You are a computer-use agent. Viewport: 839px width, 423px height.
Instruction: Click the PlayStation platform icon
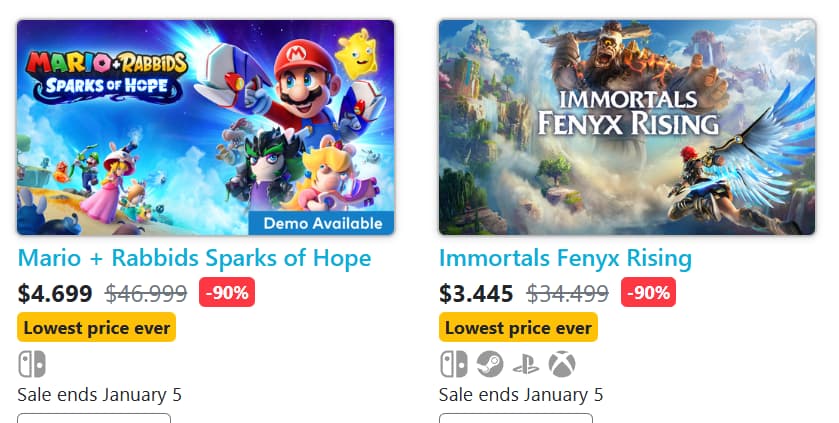point(525,364)
